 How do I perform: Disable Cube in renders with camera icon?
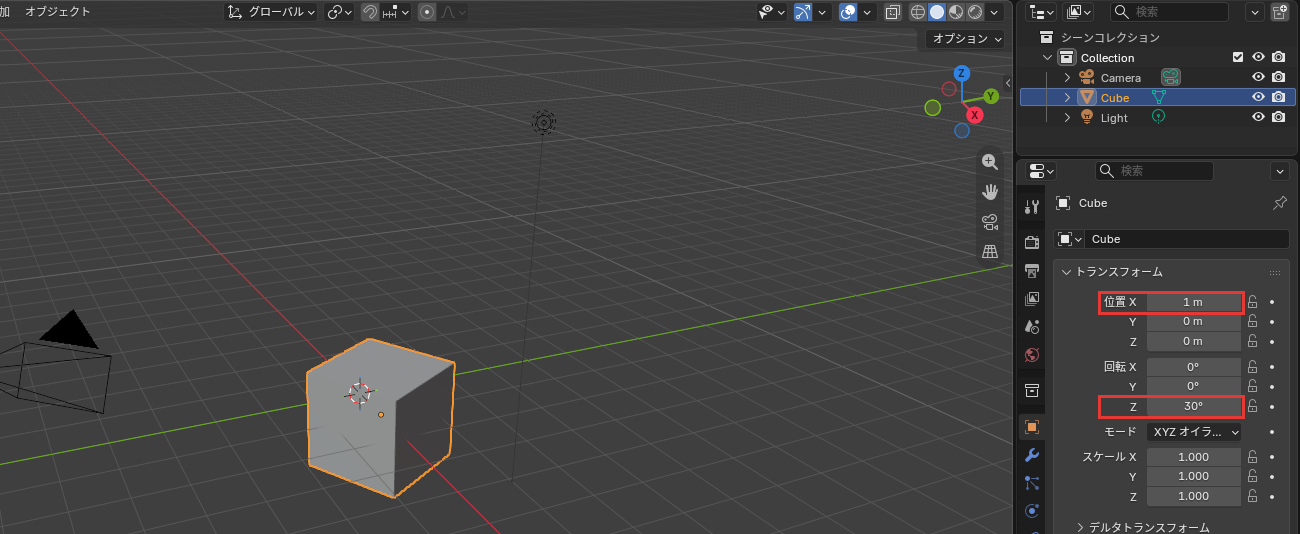(1278, 98)
